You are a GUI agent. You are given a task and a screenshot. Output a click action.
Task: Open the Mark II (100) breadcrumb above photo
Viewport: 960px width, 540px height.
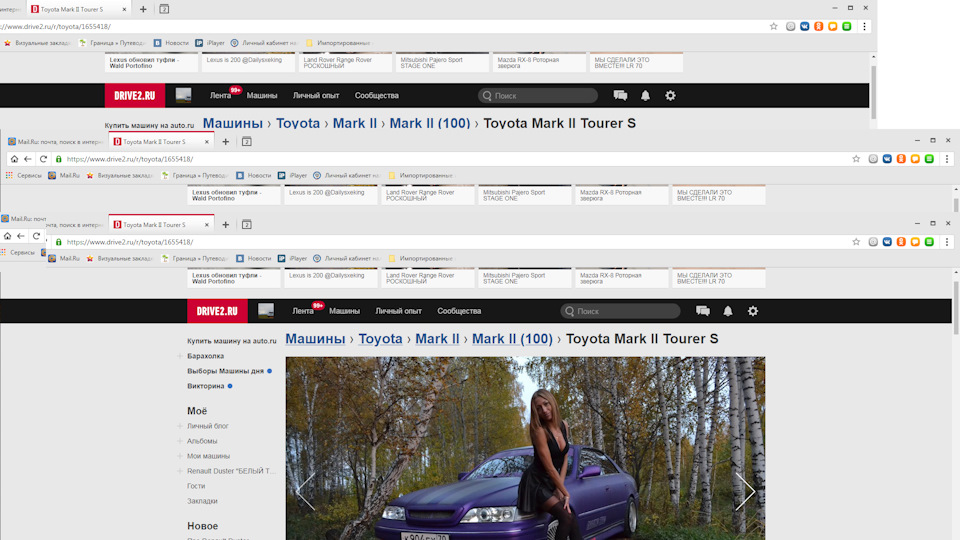(x=512, y=339)
